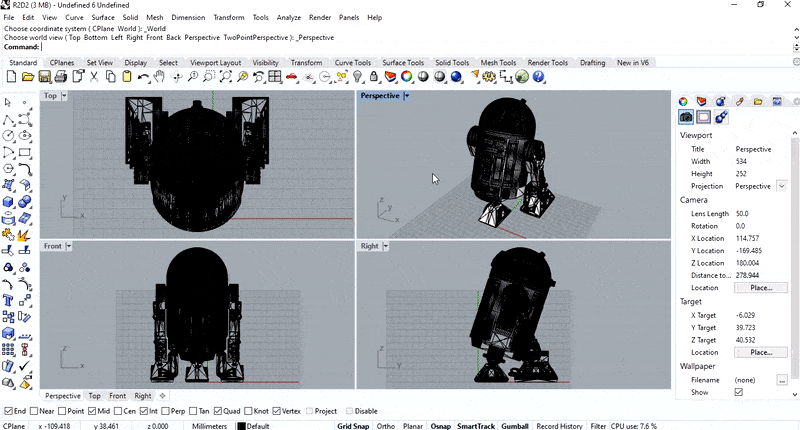Select the Front viewport tab at bottom
The image size is (800, 430).
click(117, 396)
